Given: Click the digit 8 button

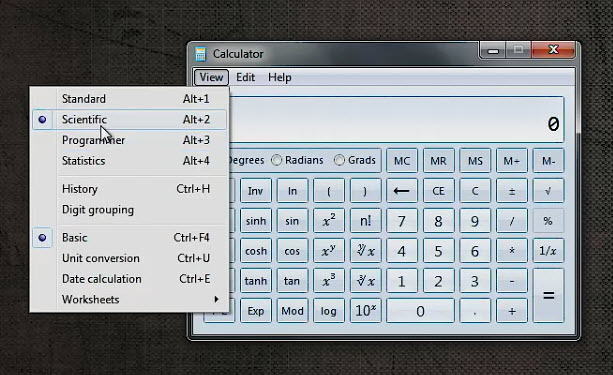Looking at the screenshot, I should [x=438, y=221].
